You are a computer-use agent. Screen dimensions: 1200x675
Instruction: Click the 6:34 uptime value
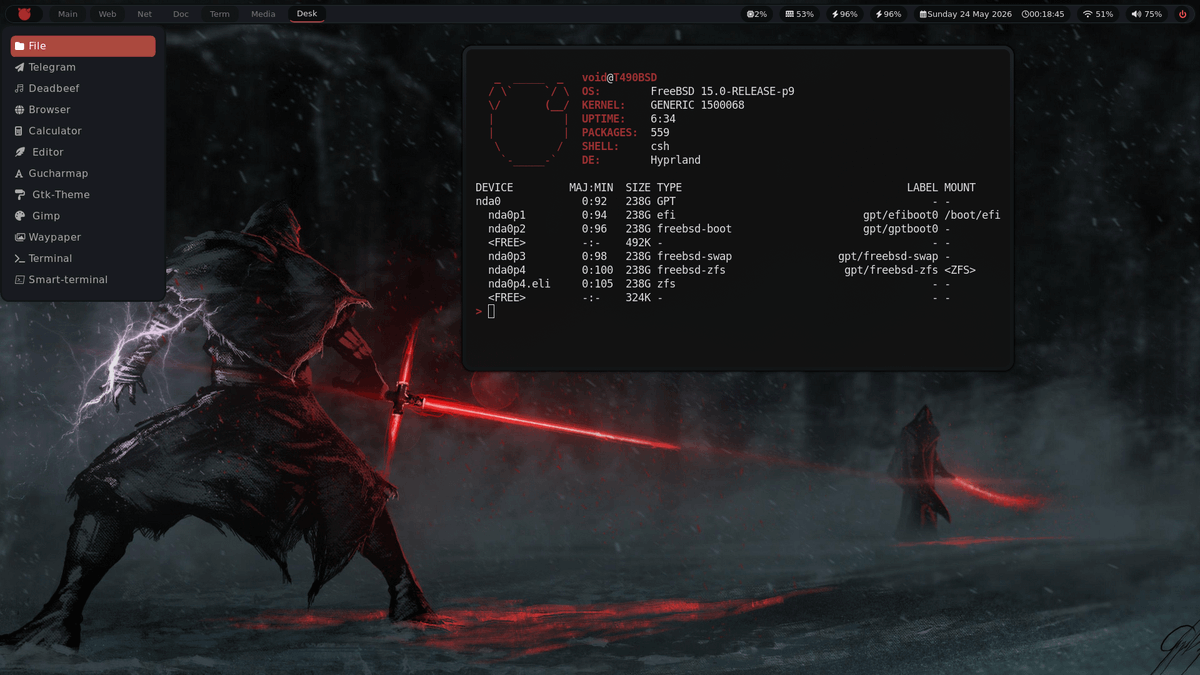pos(663,119)
